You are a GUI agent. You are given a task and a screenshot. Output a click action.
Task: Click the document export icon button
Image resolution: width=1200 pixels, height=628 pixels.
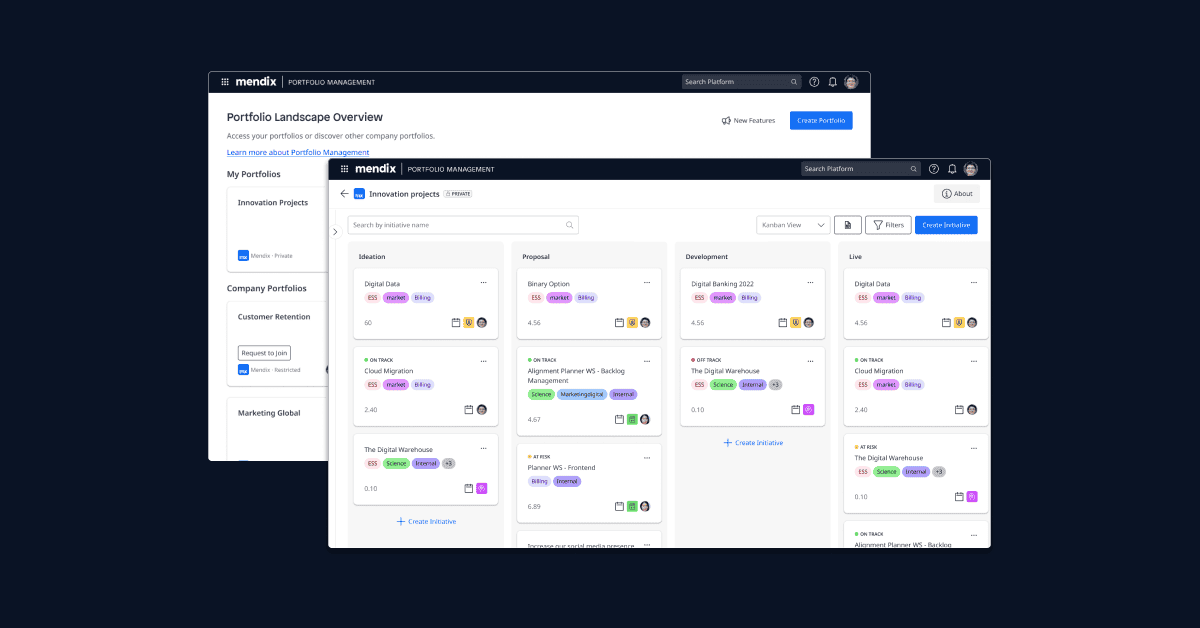(x=847, y=225)
